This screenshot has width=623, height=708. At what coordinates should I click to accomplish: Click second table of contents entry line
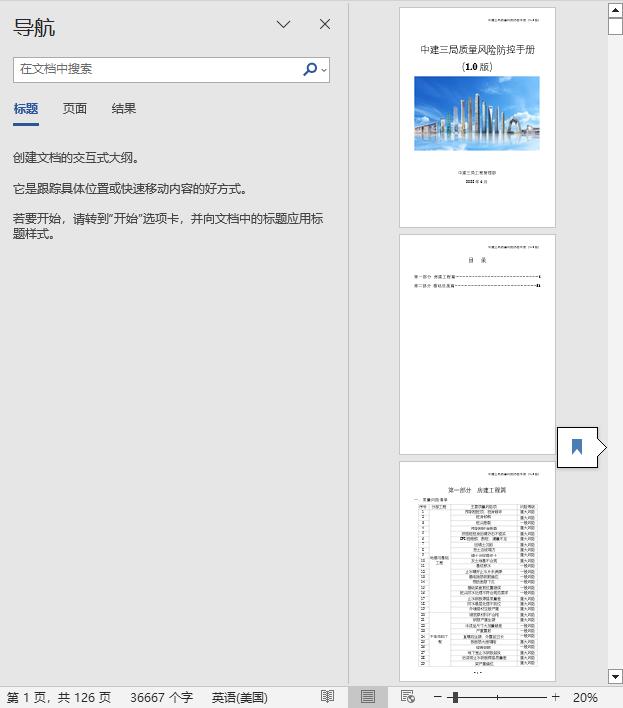pos(477,285)
